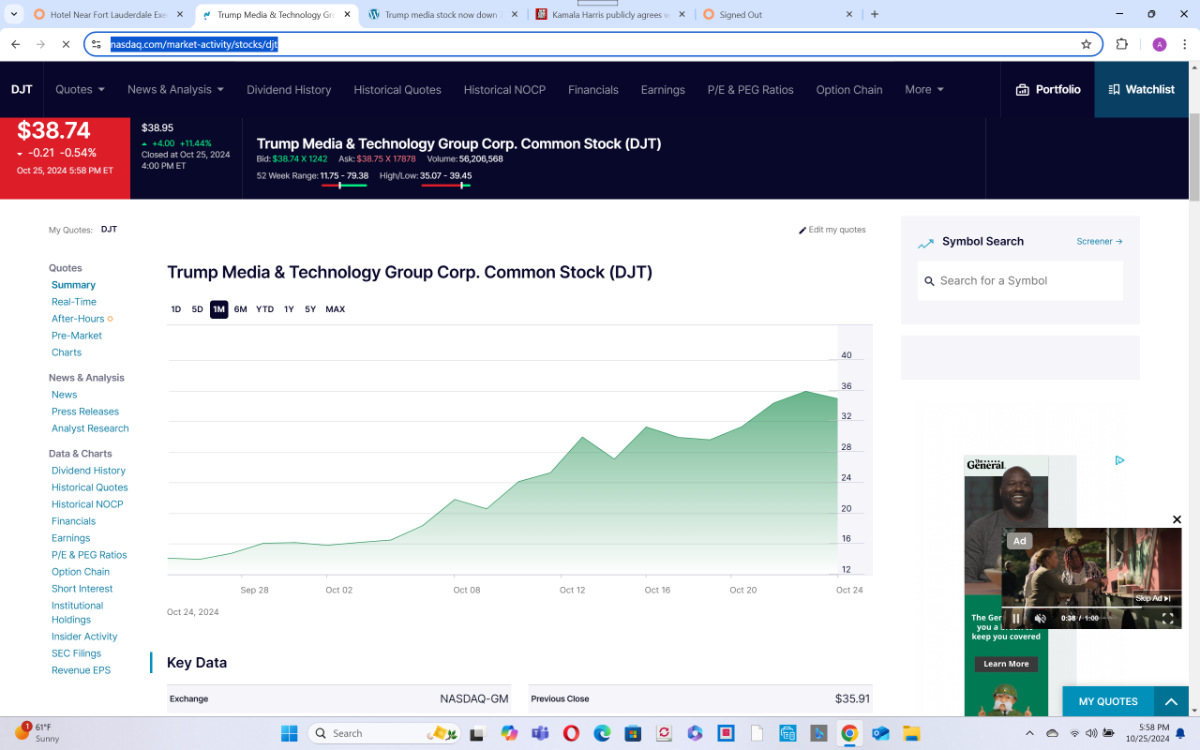Viewport: 1200px width, 750px height.
Task: Open Option Chain in the top navigation
Action: click(x=849, y=90)
